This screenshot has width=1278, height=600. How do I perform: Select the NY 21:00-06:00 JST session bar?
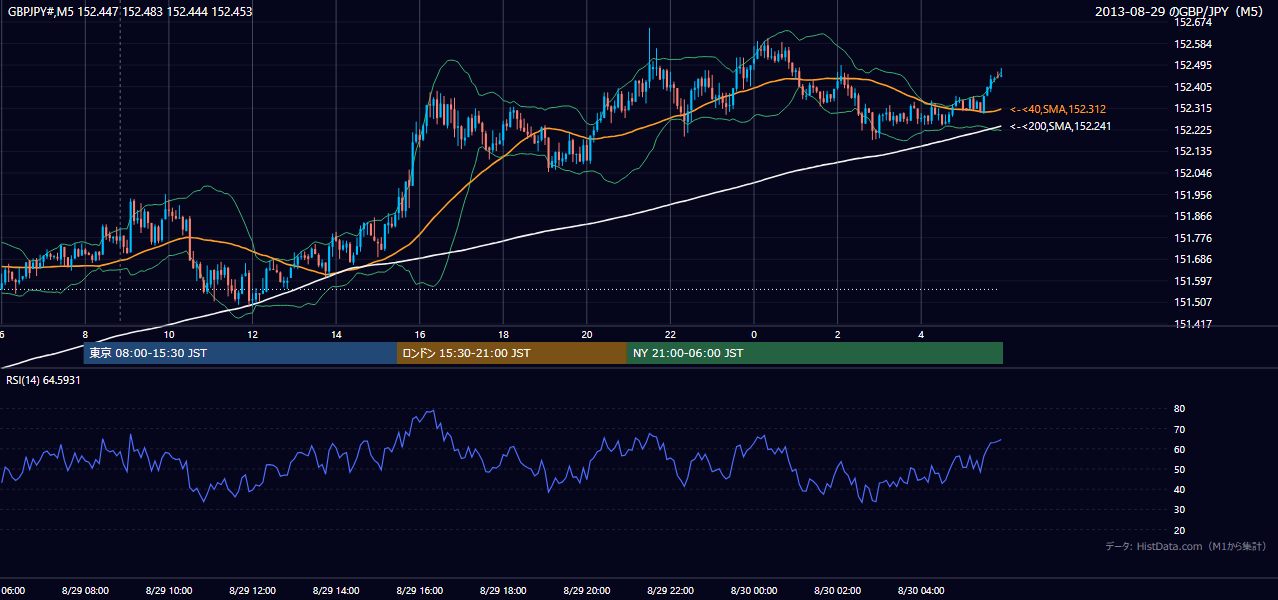click(x=815, y=353)
